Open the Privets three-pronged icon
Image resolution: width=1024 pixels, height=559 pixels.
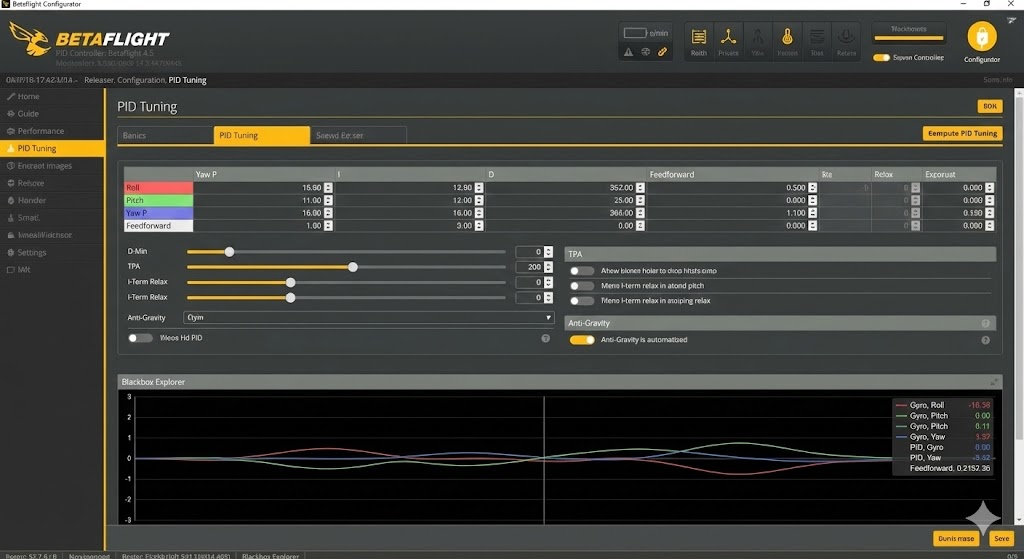tap(728, 42)
